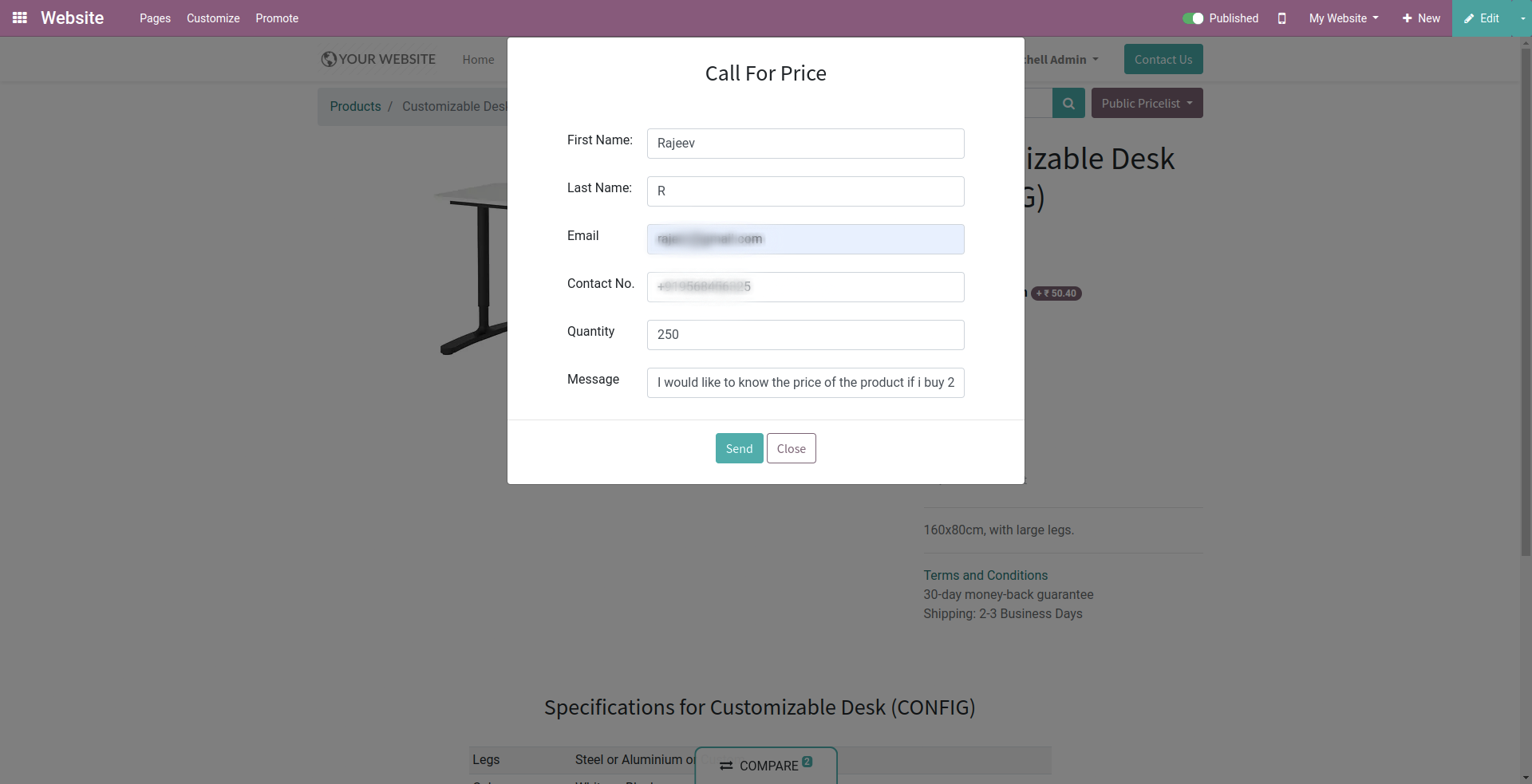Click the Quantity input field
The image size is (1532, 784).
pos(805,335)
